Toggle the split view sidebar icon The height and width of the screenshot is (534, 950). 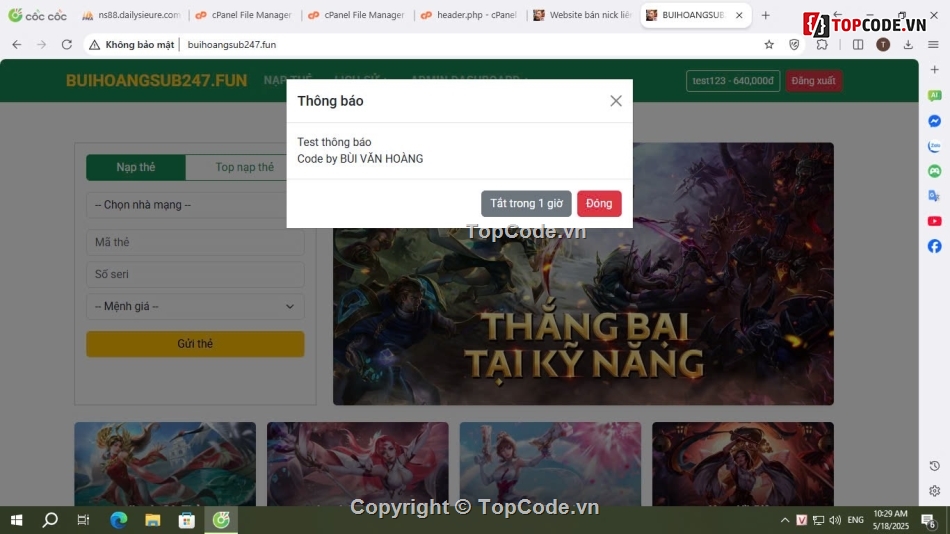pos(858,44)
